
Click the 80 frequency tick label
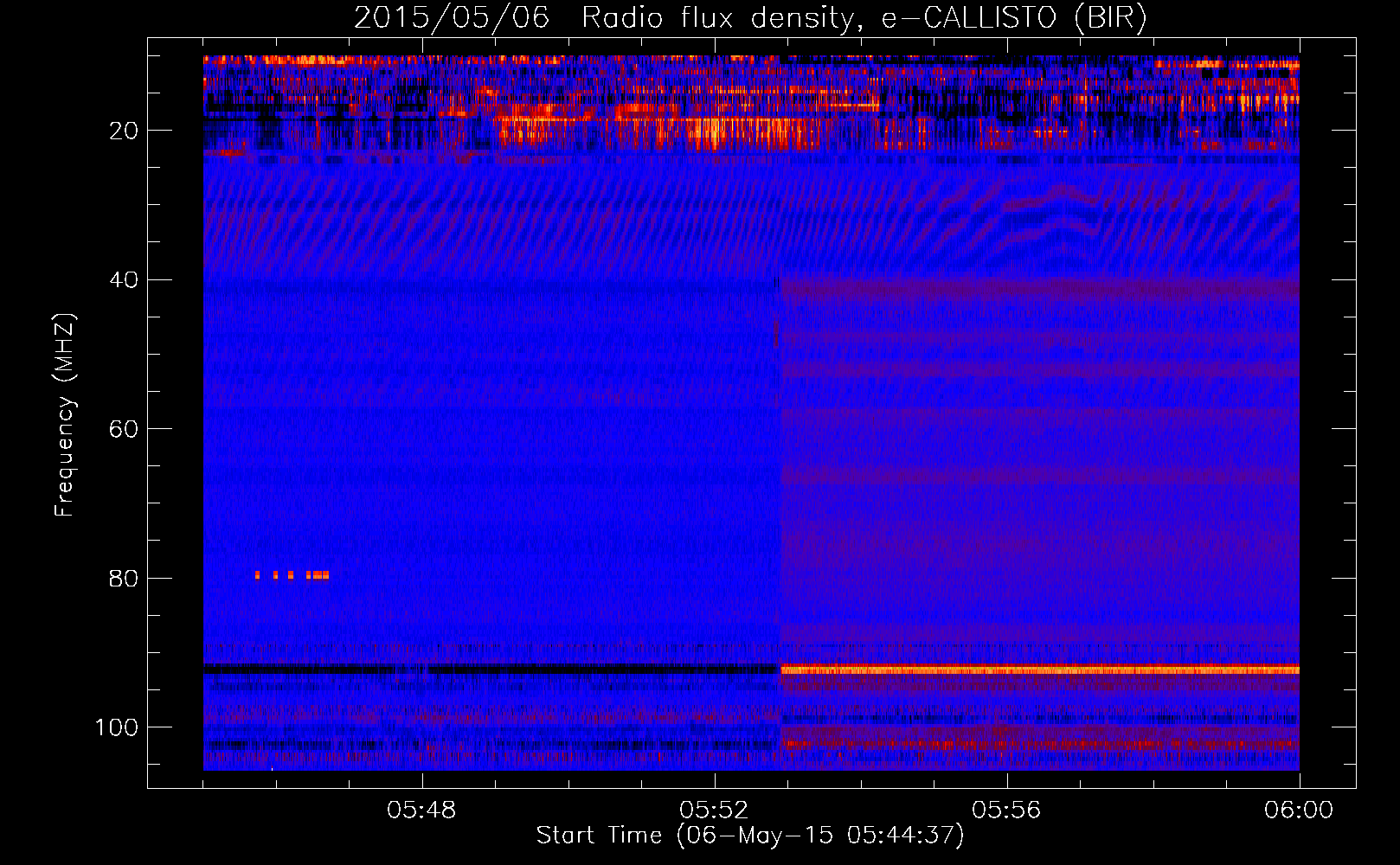point(124,579)
